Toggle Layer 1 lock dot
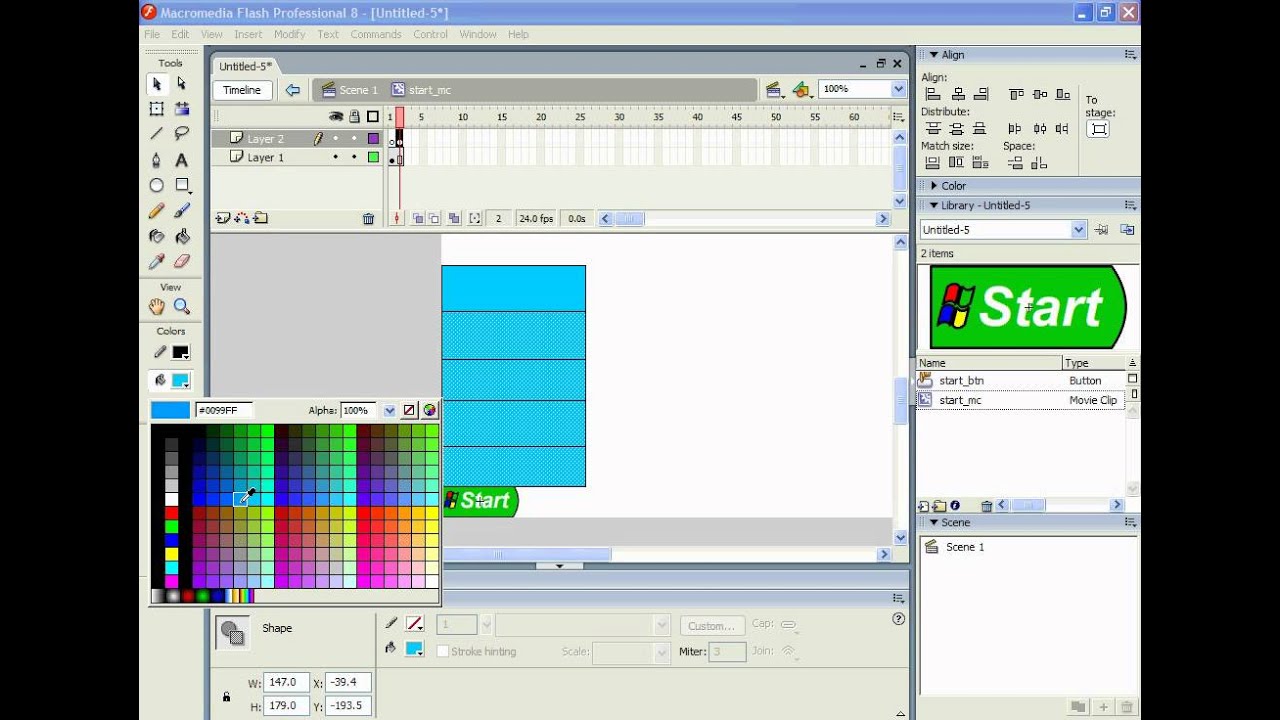The image size is (1280, 720). pos(354,157)
